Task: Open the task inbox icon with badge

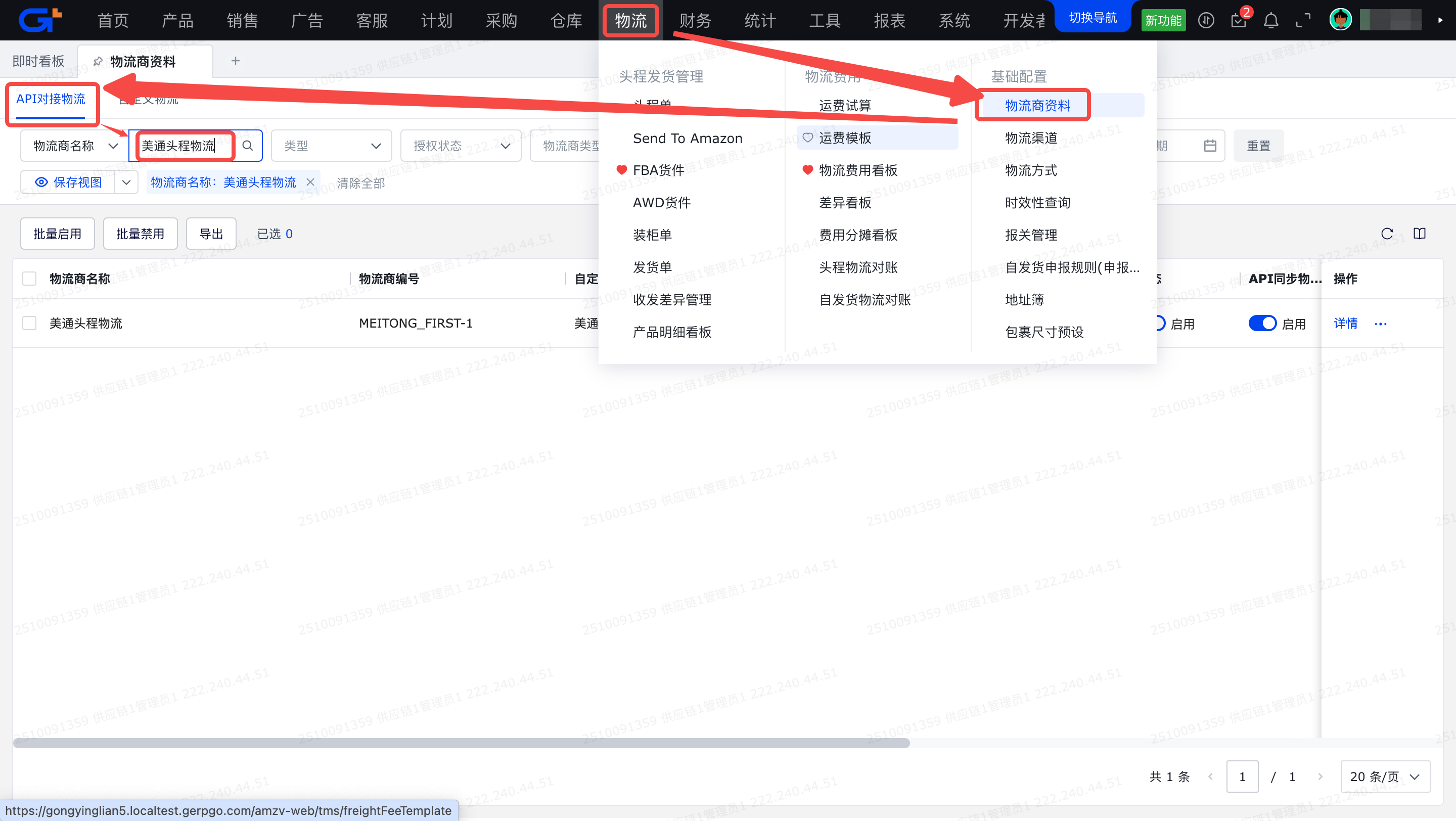Action: click(x=1239, y=21)
